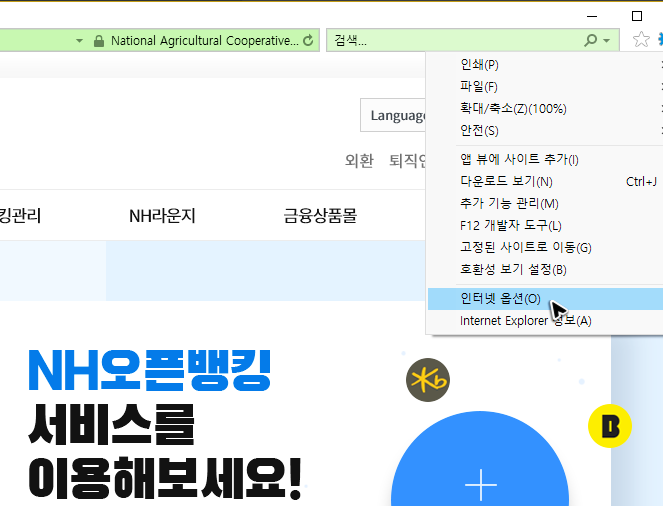Select 고정된 사이트로 이동(G)

(545, 247)
